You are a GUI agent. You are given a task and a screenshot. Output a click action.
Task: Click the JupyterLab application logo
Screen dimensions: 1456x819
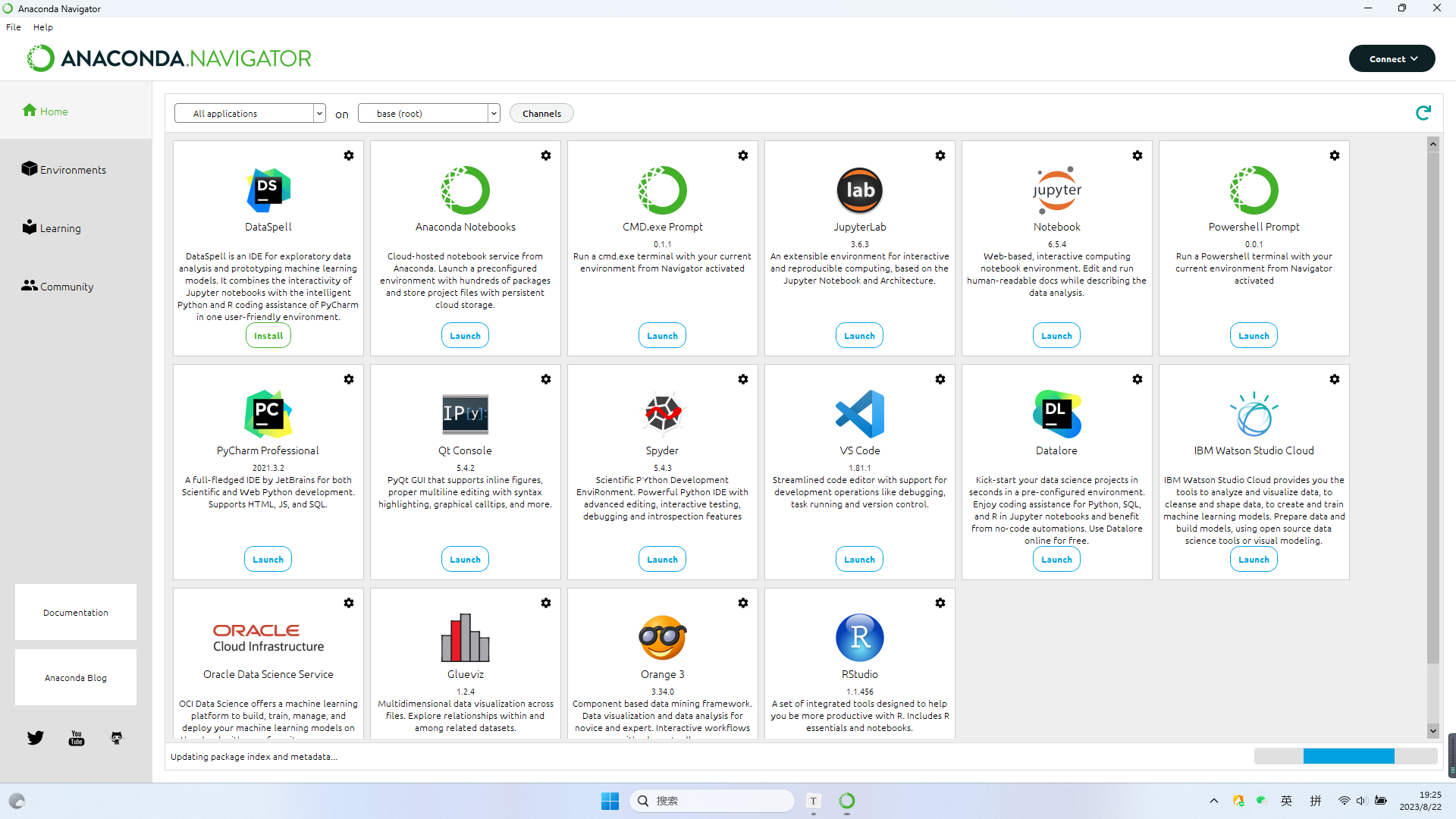(860, 190)
